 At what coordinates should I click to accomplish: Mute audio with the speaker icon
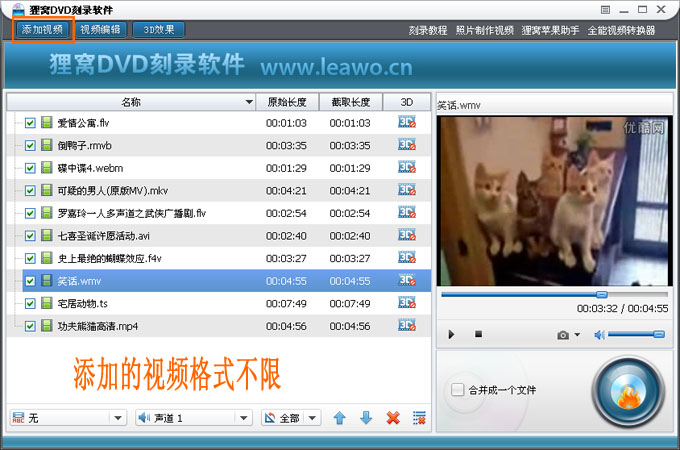599,335
